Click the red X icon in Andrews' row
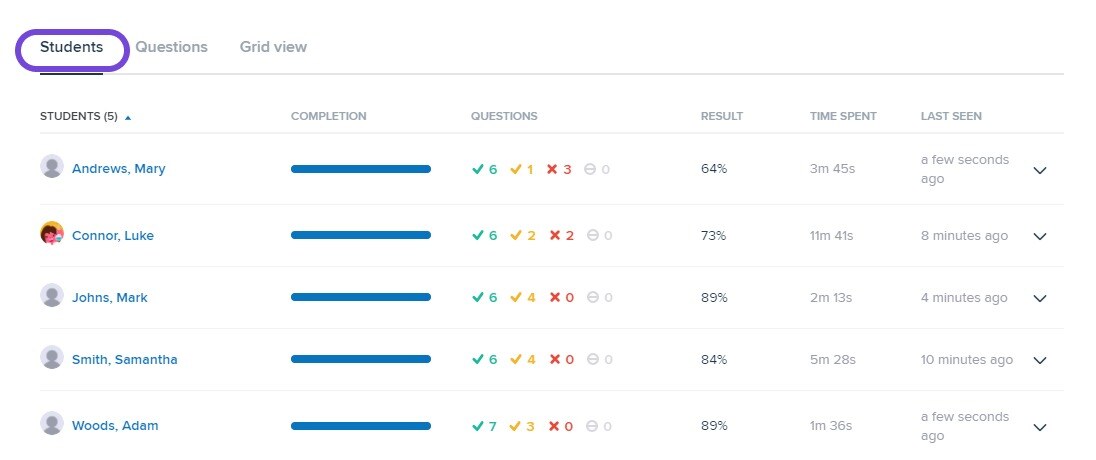Viewport: 1096px width, 460px height. pos(552,169)
